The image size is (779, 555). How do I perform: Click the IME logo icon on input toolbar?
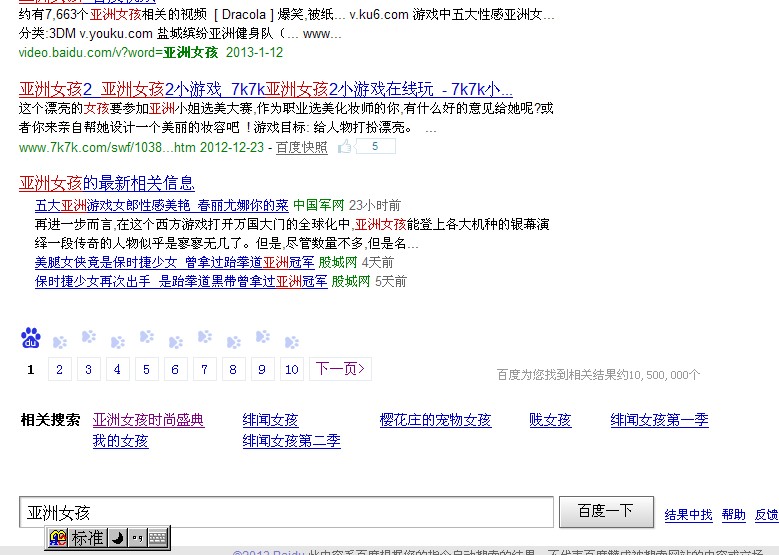pos(58,538)
